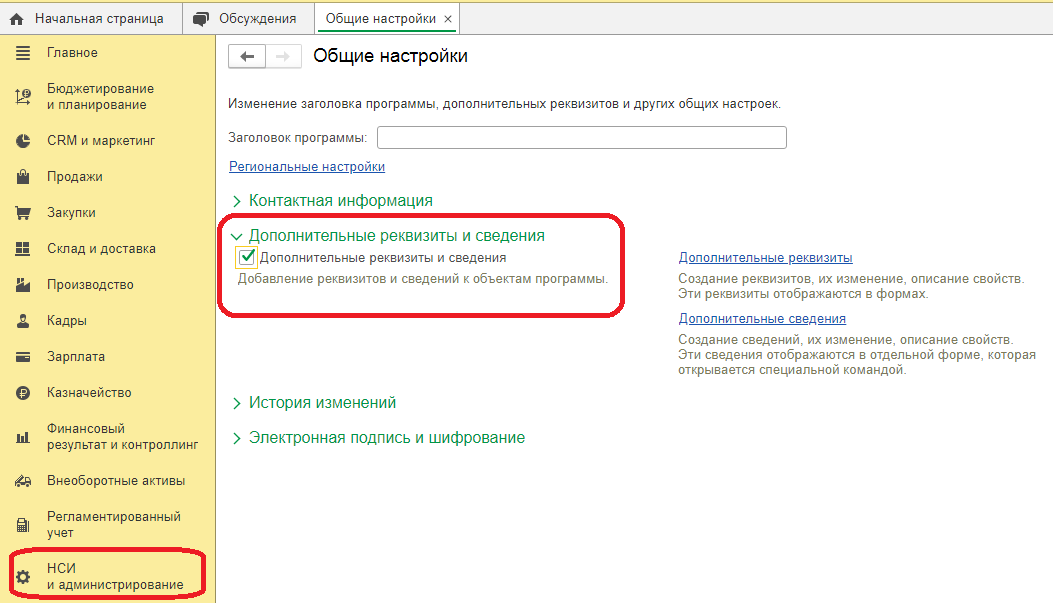Switch to the Начальная страница tab

[91, 19]
